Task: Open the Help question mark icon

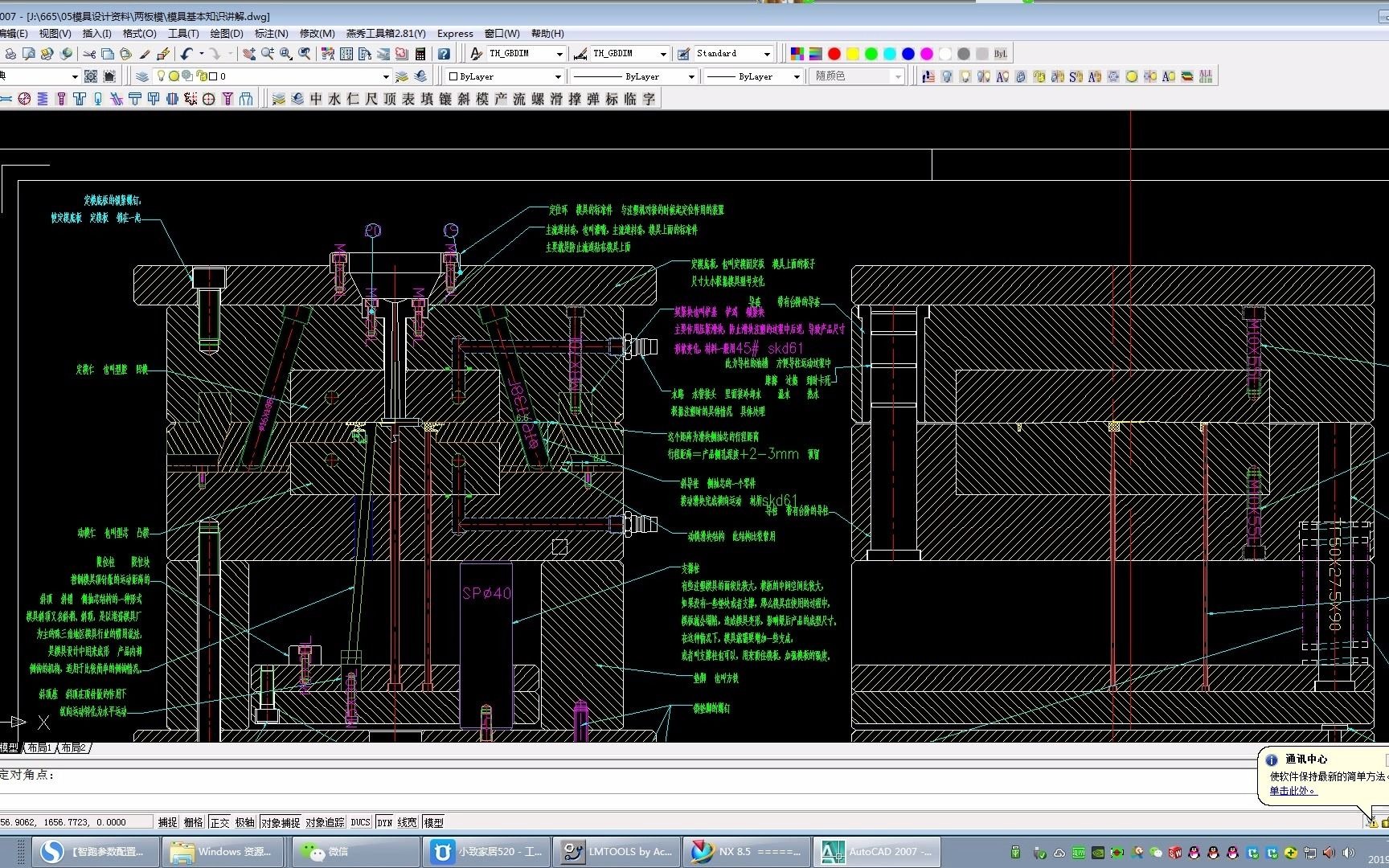Action: [444, 54]
